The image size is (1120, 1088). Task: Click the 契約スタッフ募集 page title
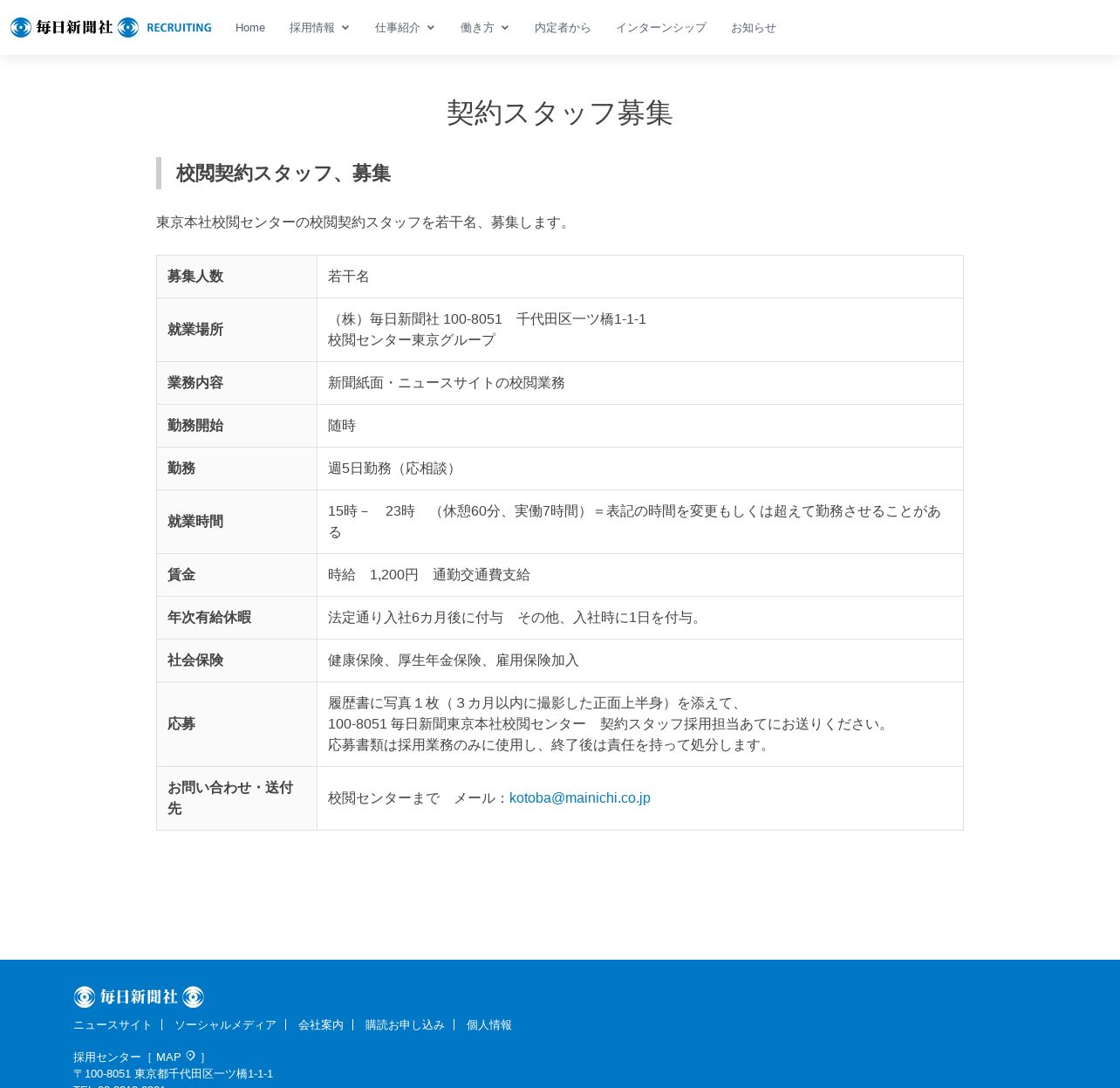tap(560, 113)
